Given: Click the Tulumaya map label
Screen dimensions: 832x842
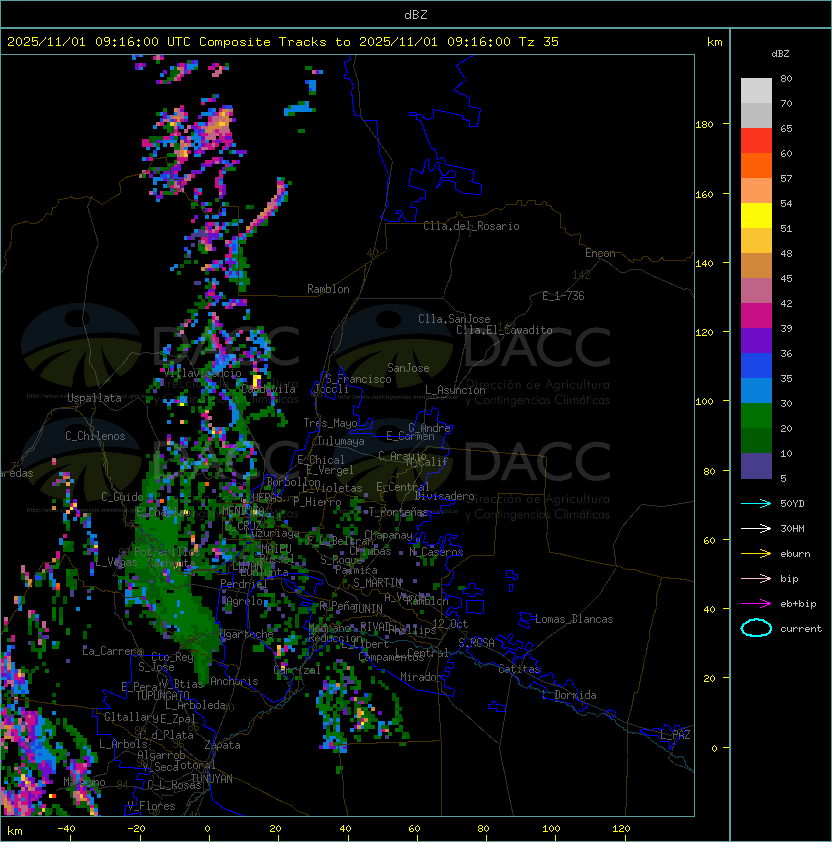Looking at the screenshot, I should 341,441.
